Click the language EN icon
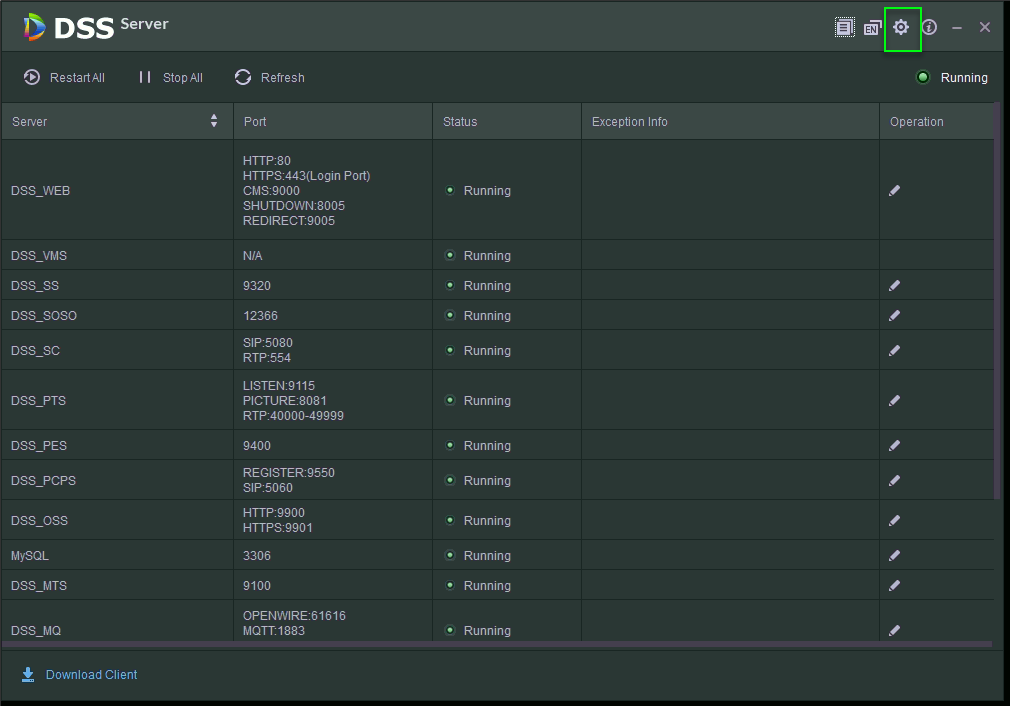Image resolution: width=1010 pixels, height=706 pixels. point(872,28)
